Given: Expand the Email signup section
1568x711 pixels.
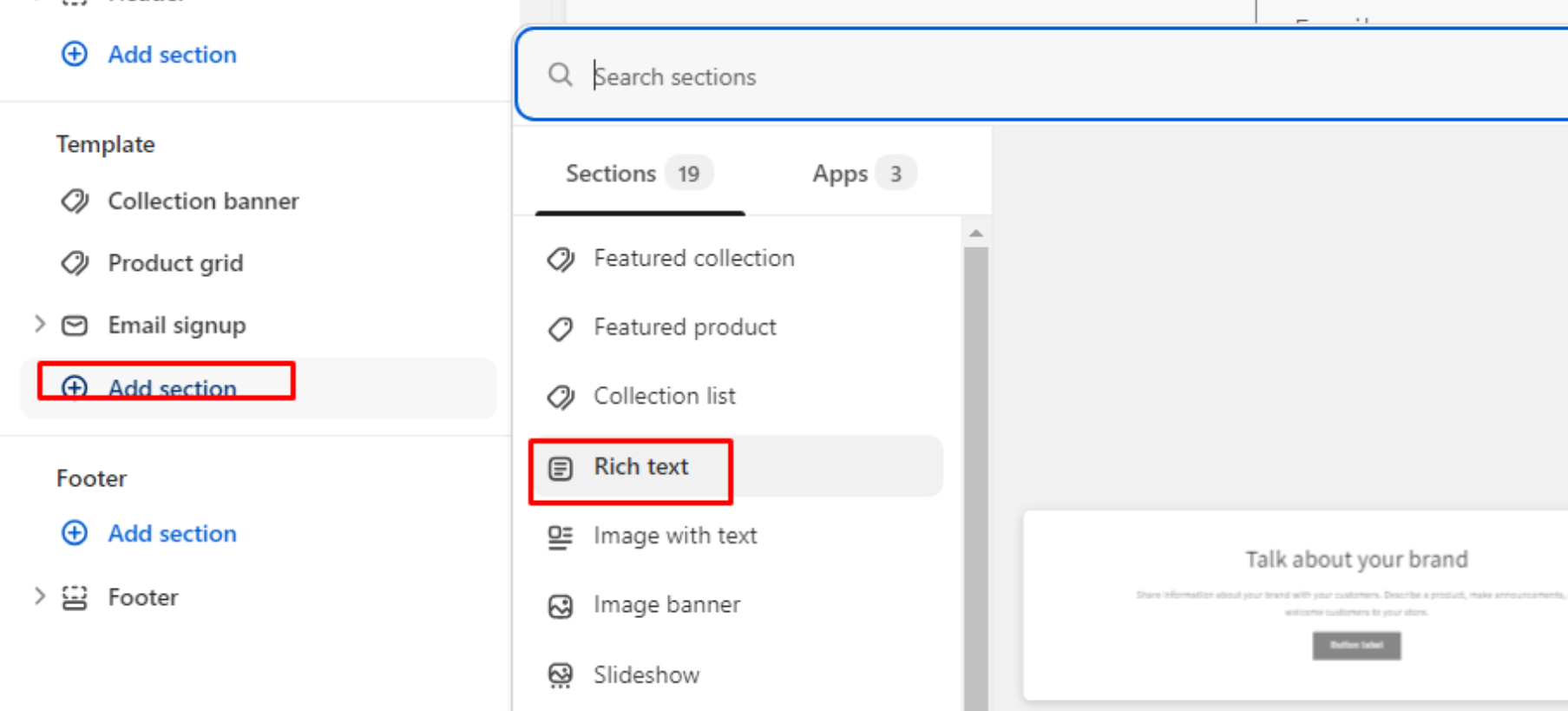Looking at the screenshot, I should point(39,325).
